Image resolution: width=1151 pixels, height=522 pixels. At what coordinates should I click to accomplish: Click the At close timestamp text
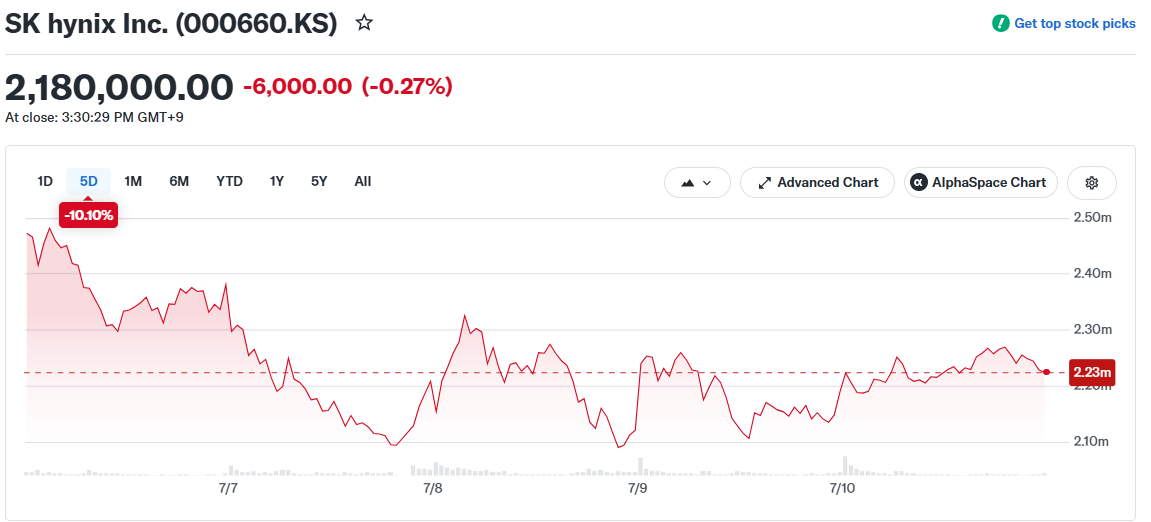click(94, 117)
